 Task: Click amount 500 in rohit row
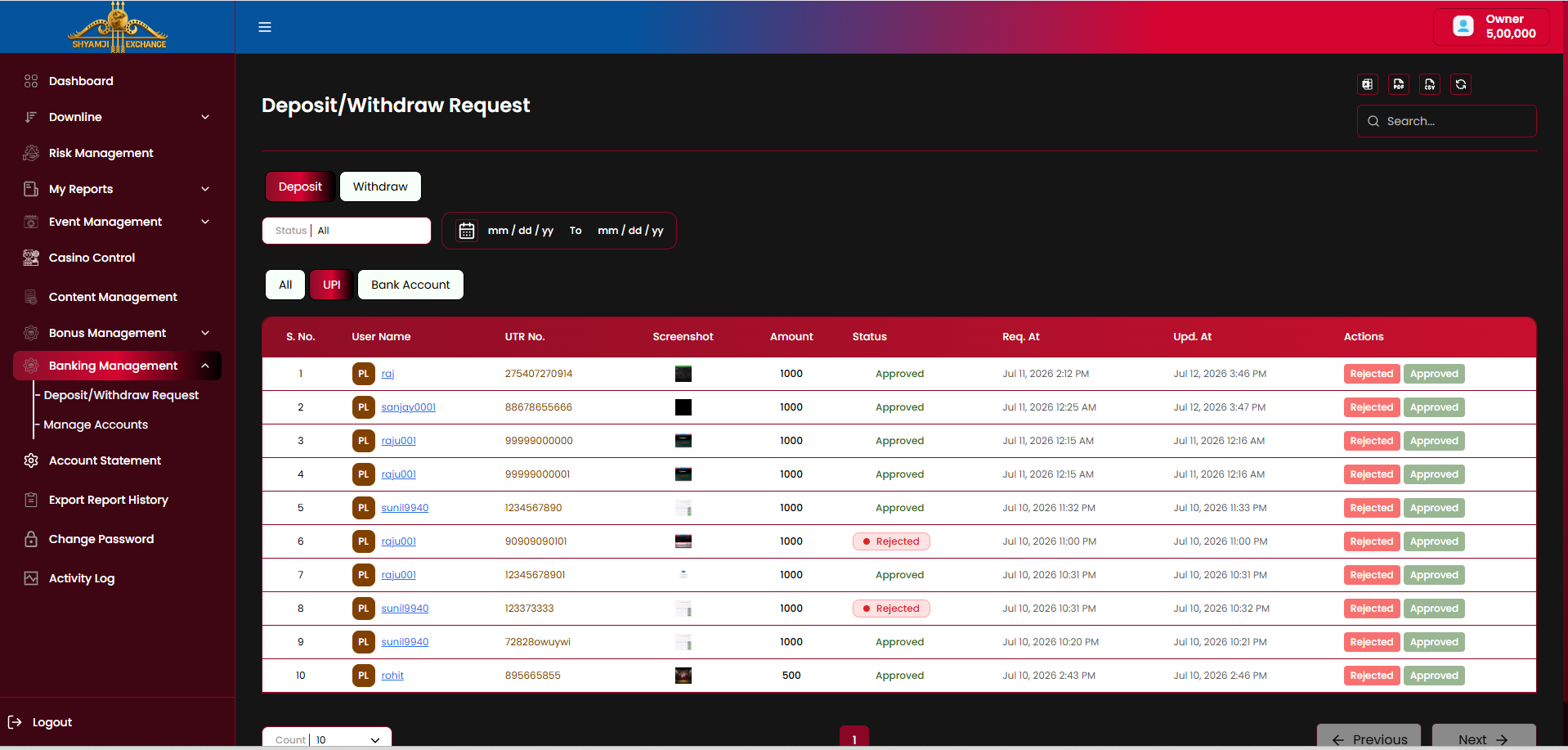click(791, 676)
